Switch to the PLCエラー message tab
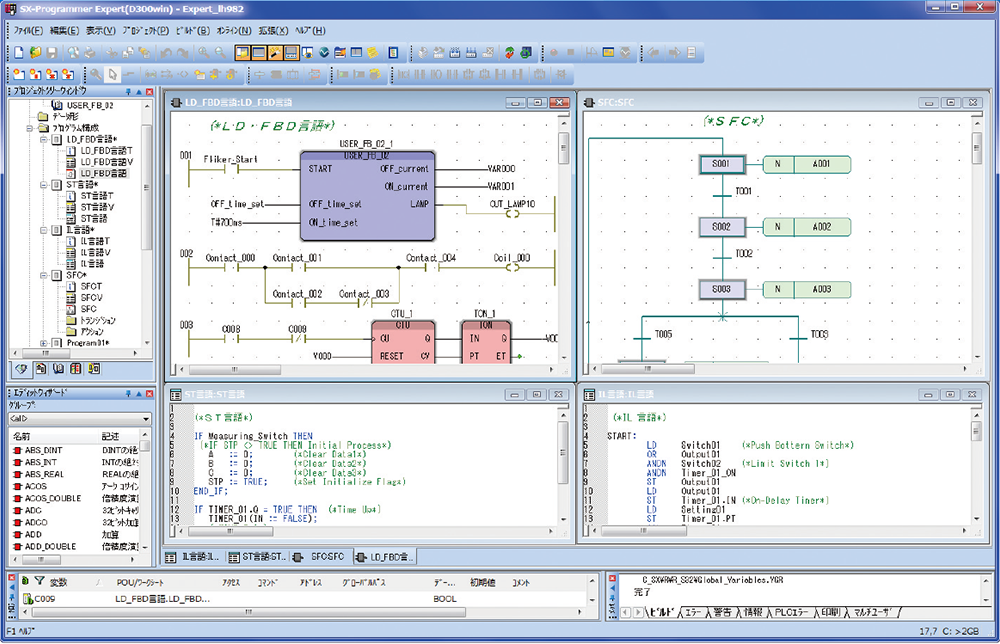 tap(791, 613)
